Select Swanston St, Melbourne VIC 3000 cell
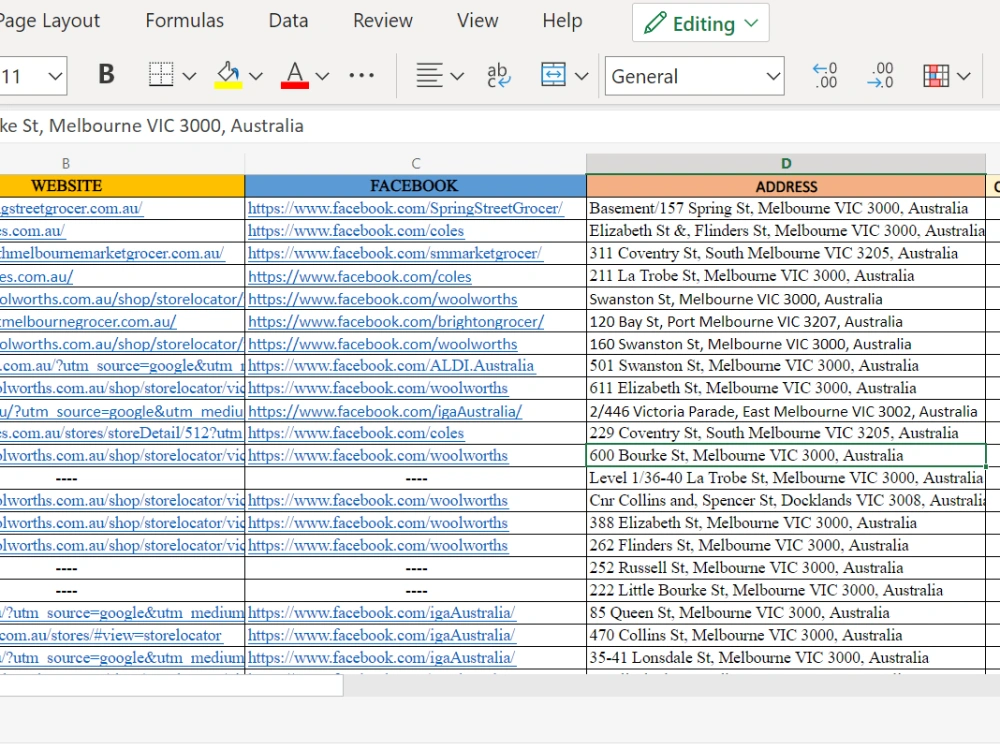This screenshot has height=750, width=1000. pos(786,299)
